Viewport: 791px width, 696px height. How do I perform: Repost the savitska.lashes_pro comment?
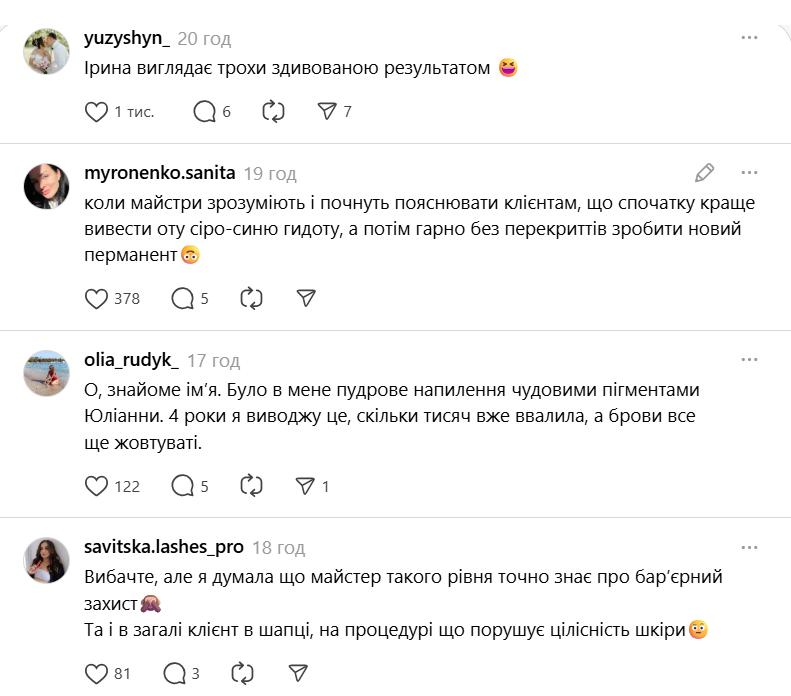coord(242,673)
